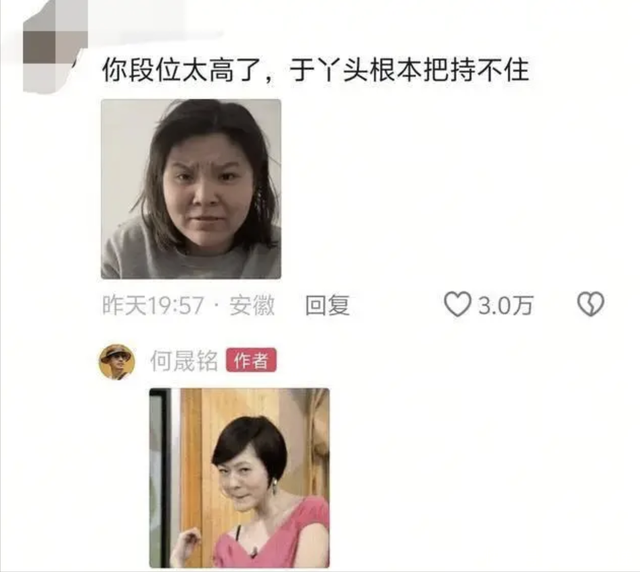Tap the word 丫头 in the comment

[341, 70]
